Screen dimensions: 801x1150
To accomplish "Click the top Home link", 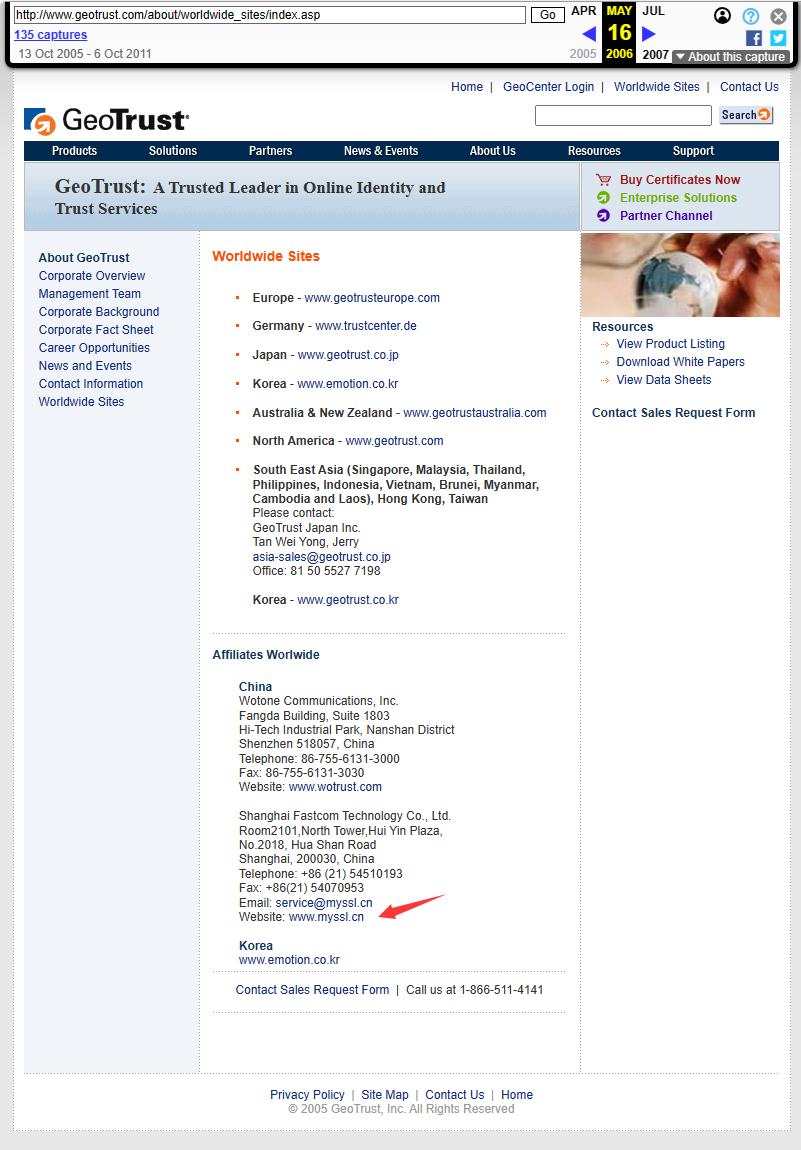I will 467,87.
